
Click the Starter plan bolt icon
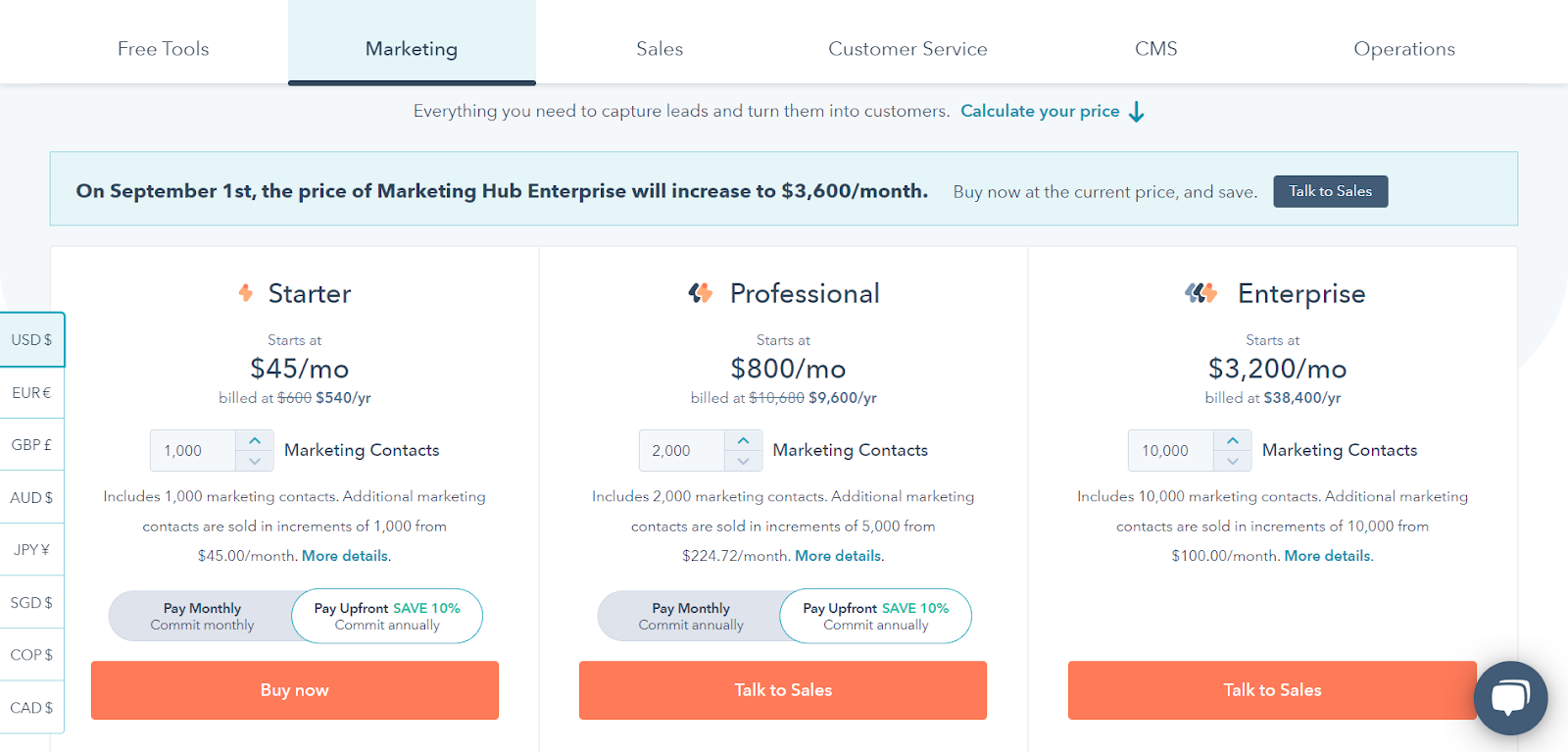246,292
